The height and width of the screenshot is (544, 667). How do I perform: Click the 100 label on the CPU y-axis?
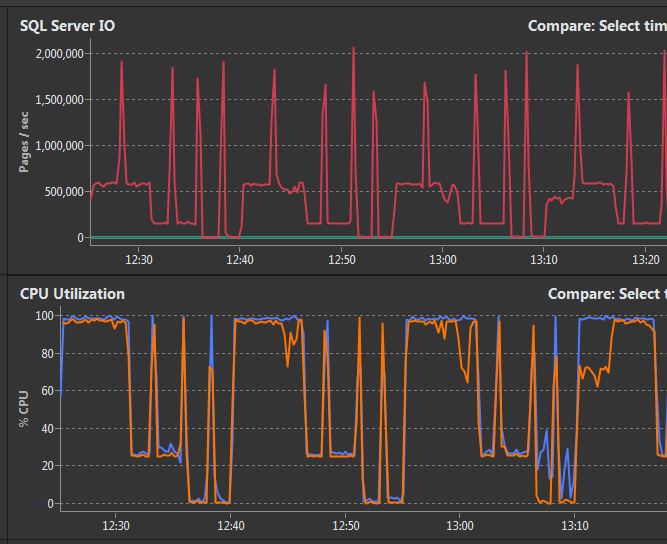coord(45,316)
